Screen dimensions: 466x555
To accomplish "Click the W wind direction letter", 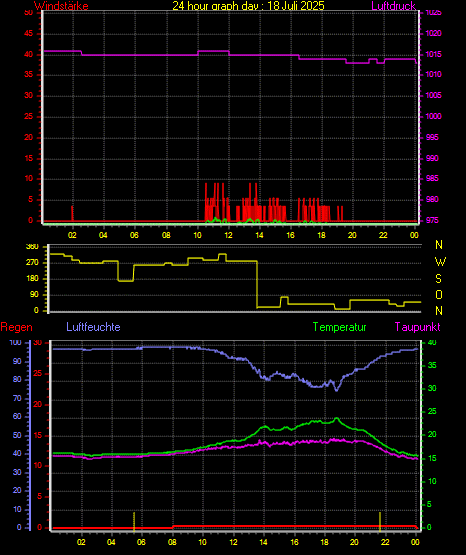I will pos(440,262).
